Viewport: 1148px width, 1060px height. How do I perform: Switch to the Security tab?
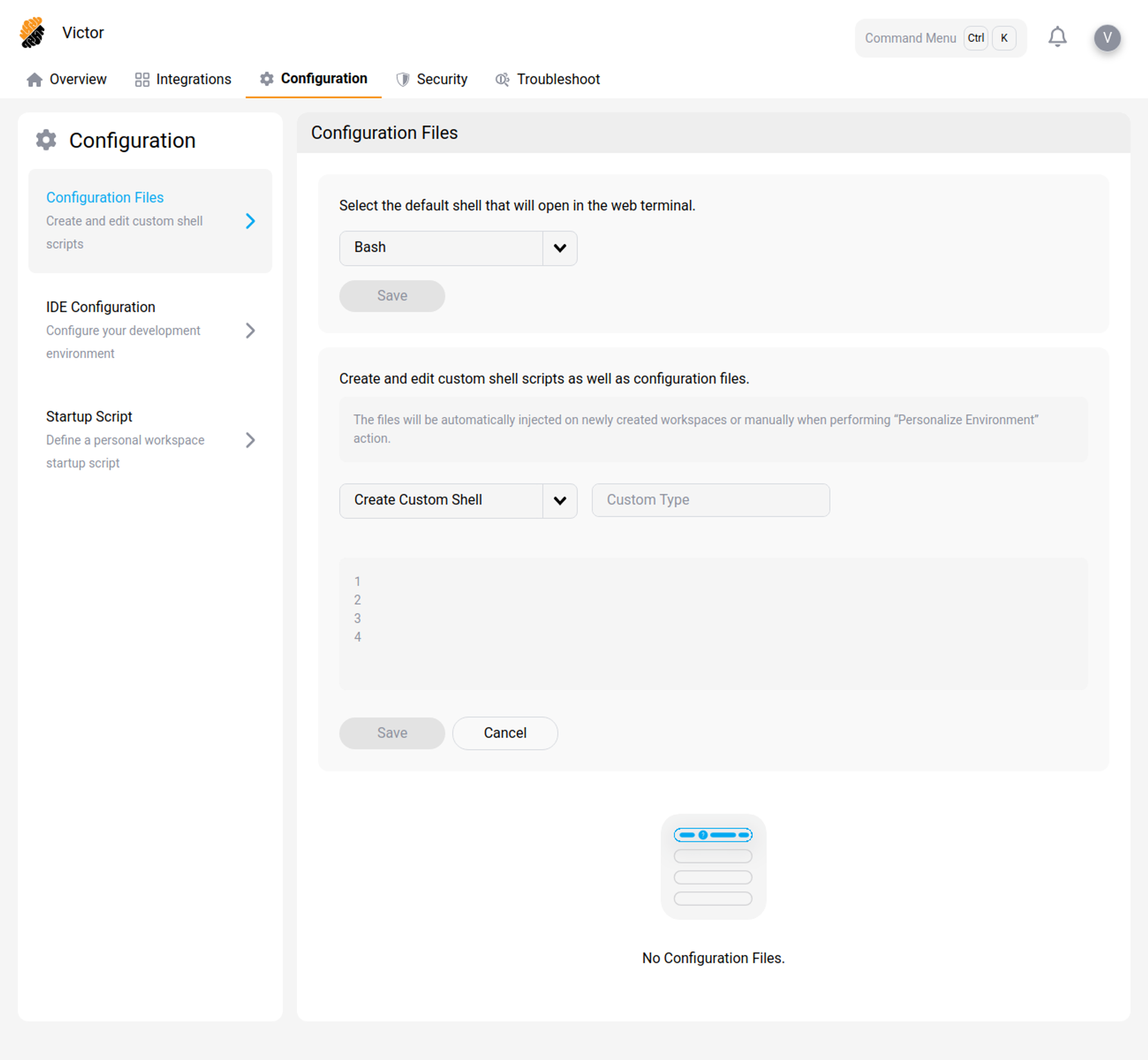442,79
